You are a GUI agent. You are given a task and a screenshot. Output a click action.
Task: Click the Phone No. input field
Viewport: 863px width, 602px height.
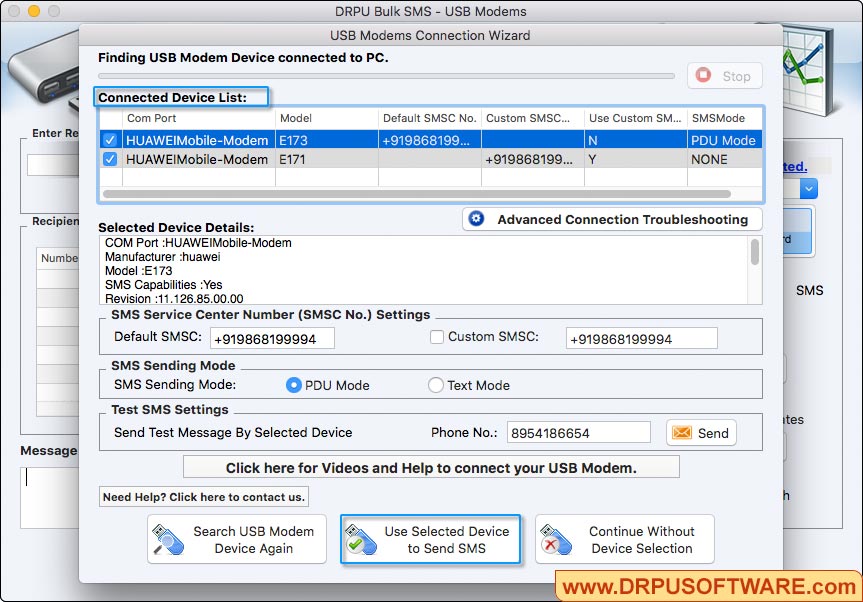[x=578, y=433]
